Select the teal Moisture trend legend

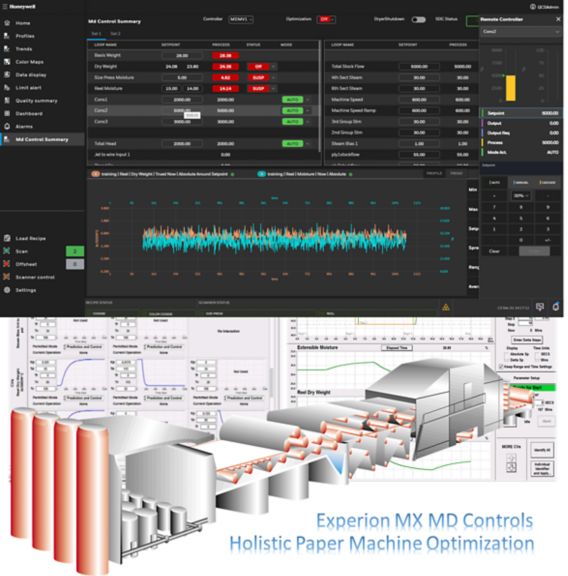point(305,174)
